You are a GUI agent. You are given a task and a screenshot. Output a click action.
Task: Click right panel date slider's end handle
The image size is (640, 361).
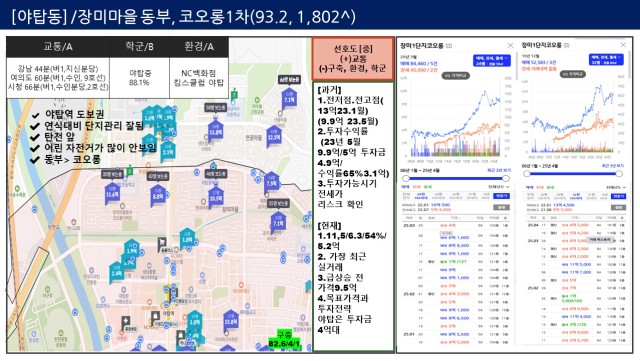click(619, 174)
